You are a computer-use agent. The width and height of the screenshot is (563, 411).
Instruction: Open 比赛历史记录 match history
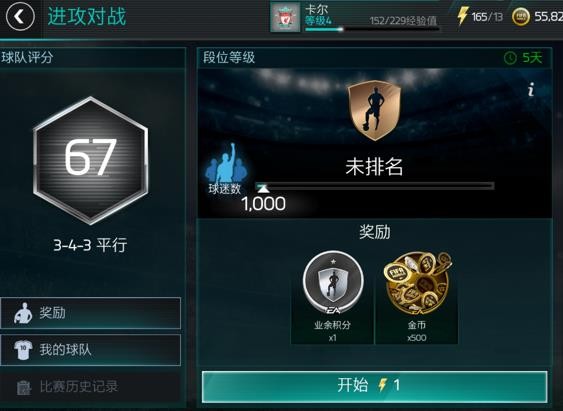click(90, 387)
